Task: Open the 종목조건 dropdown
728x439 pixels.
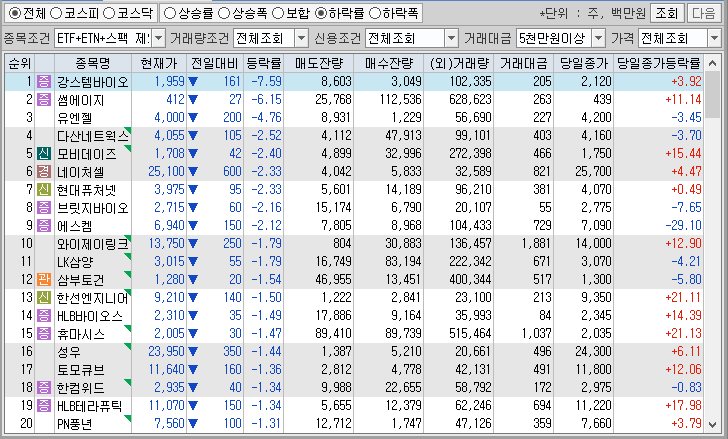Action: pos(158,38)
